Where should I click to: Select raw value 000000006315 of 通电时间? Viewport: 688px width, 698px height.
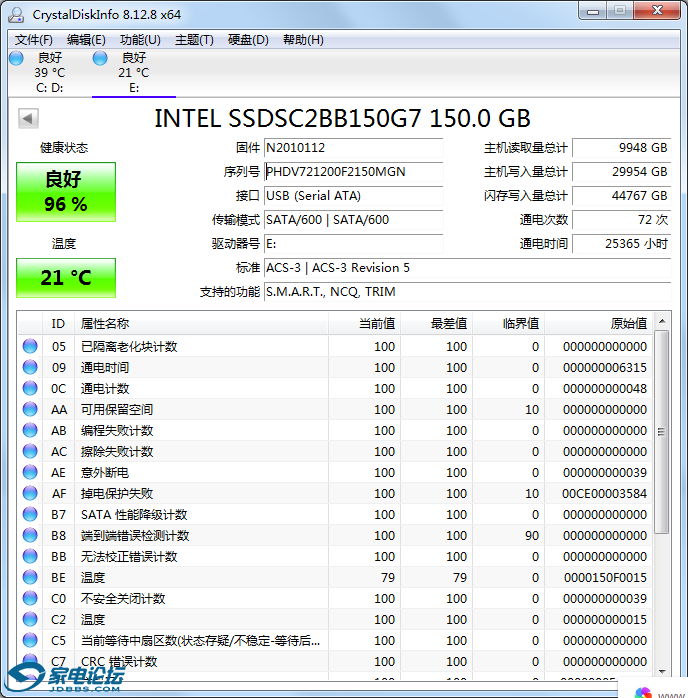click(605, 367)
